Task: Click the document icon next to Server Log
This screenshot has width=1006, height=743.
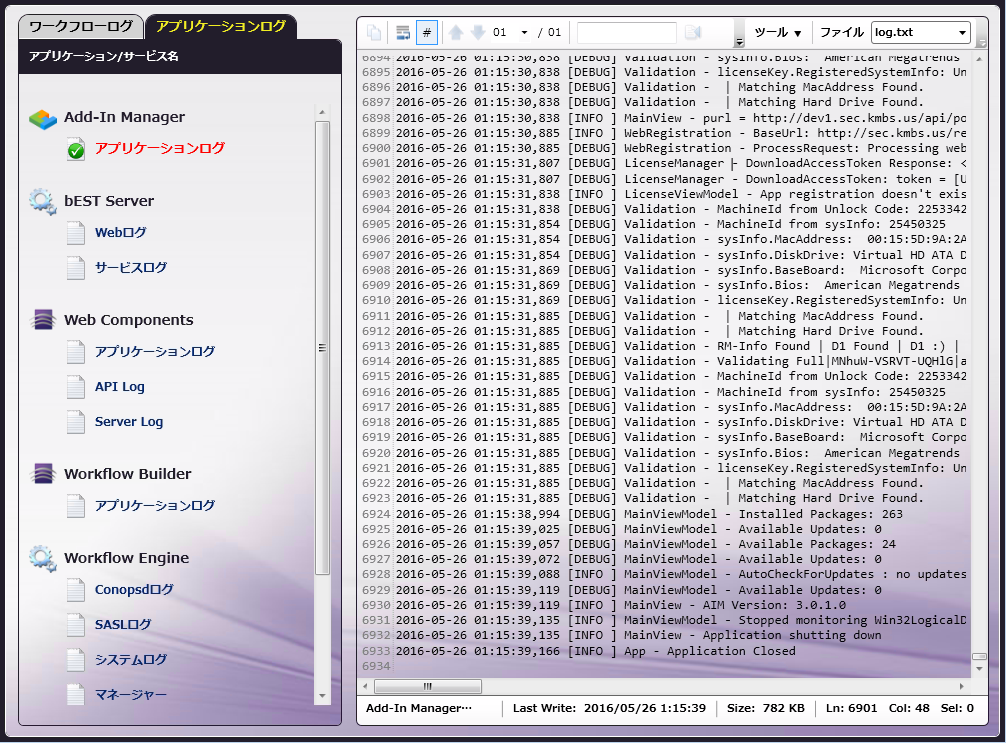Action: click(x=76, y=422)
